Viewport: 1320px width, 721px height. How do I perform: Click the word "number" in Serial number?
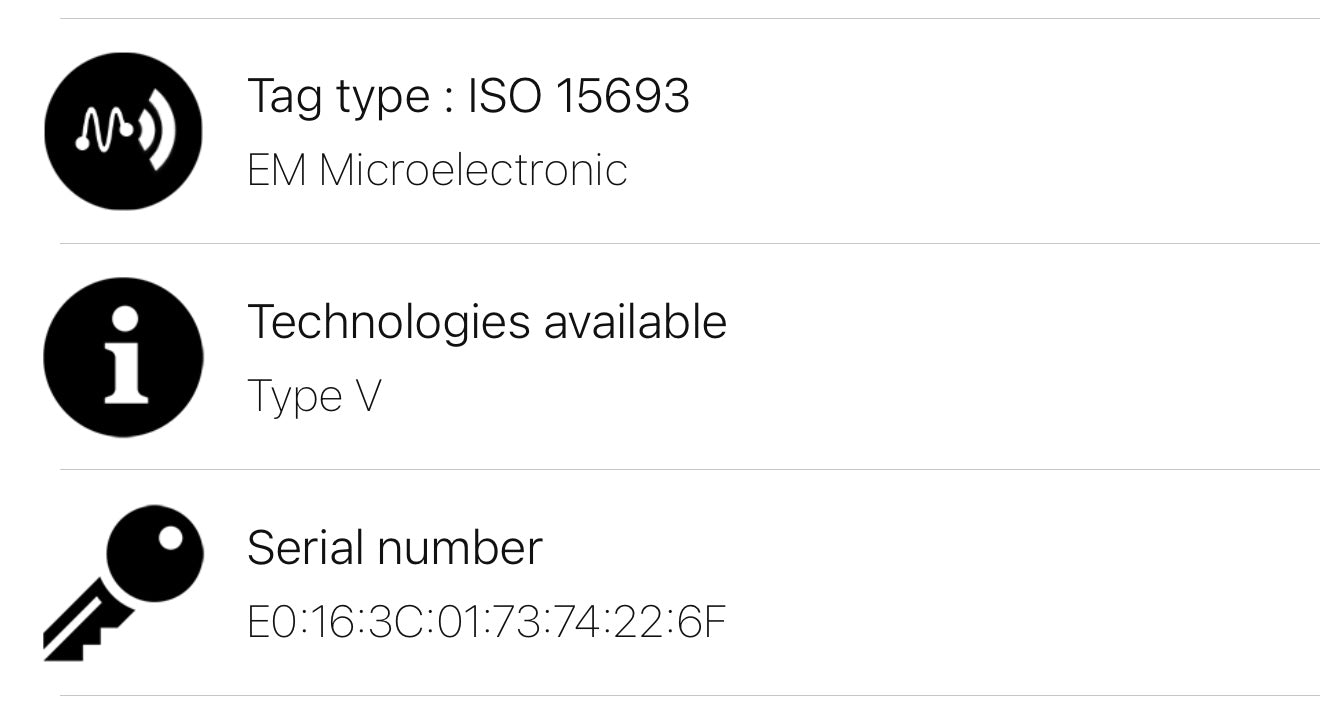(x=460, y=548)
